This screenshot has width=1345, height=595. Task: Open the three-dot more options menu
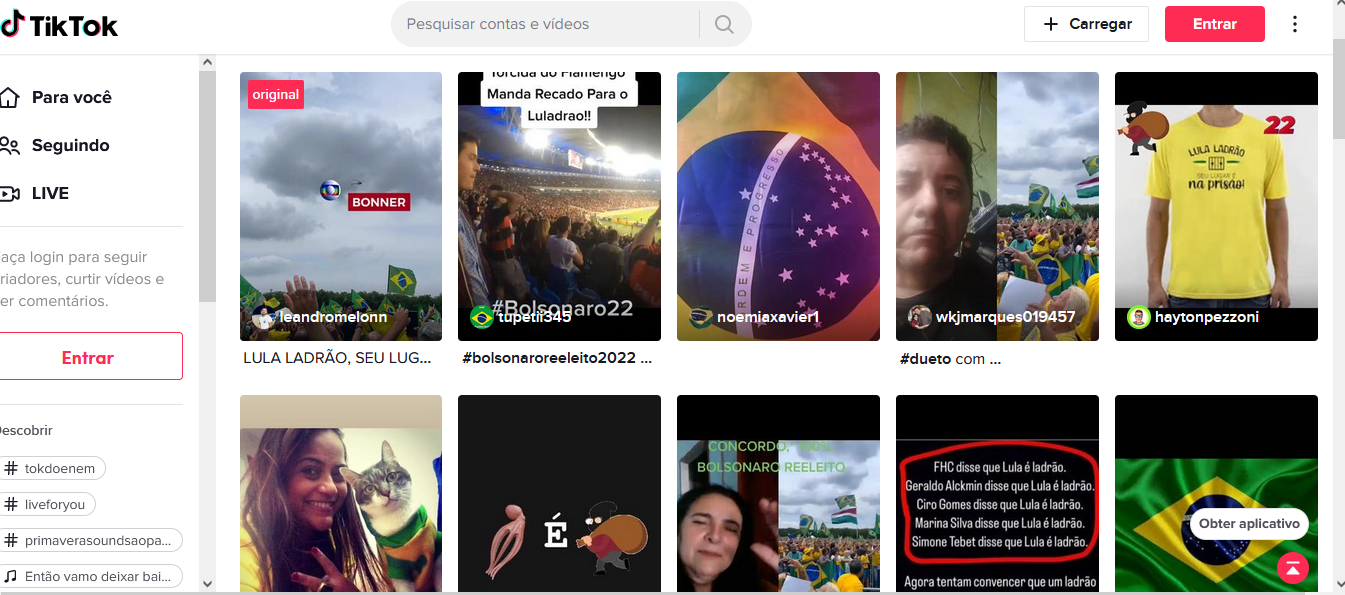tap(1295, 24)
